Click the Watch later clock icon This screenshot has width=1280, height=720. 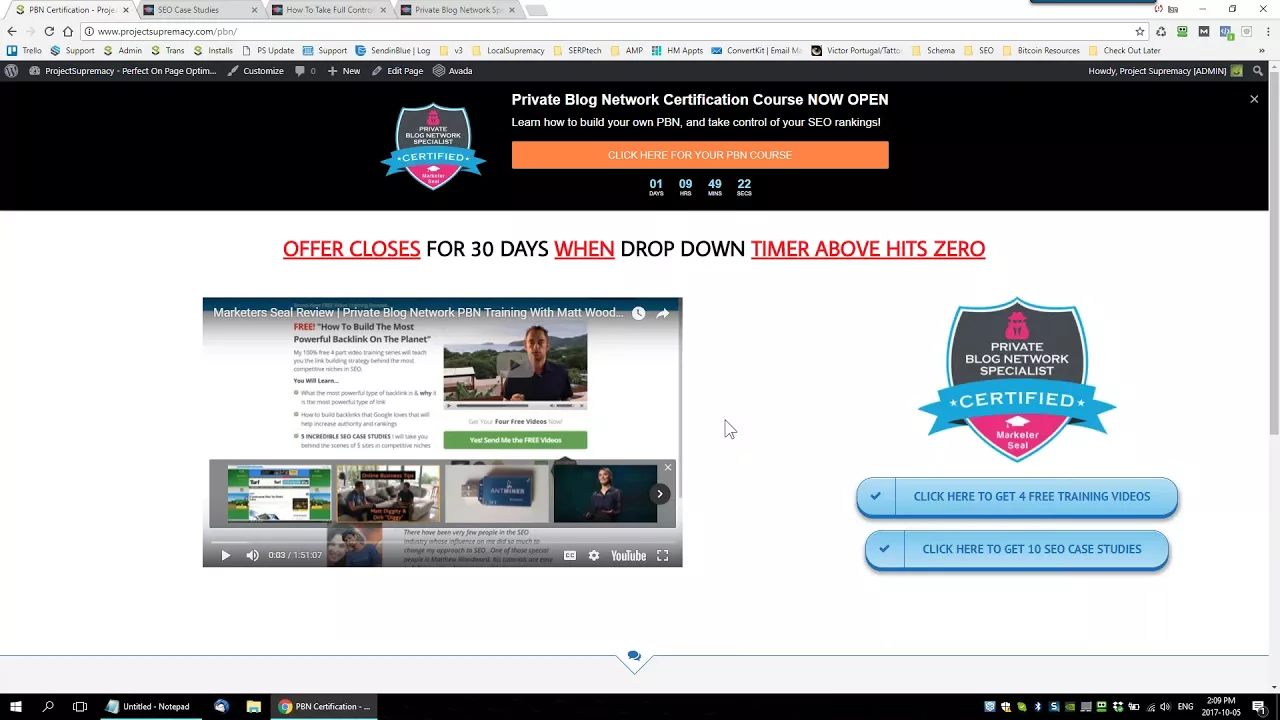tap(638, 313)
